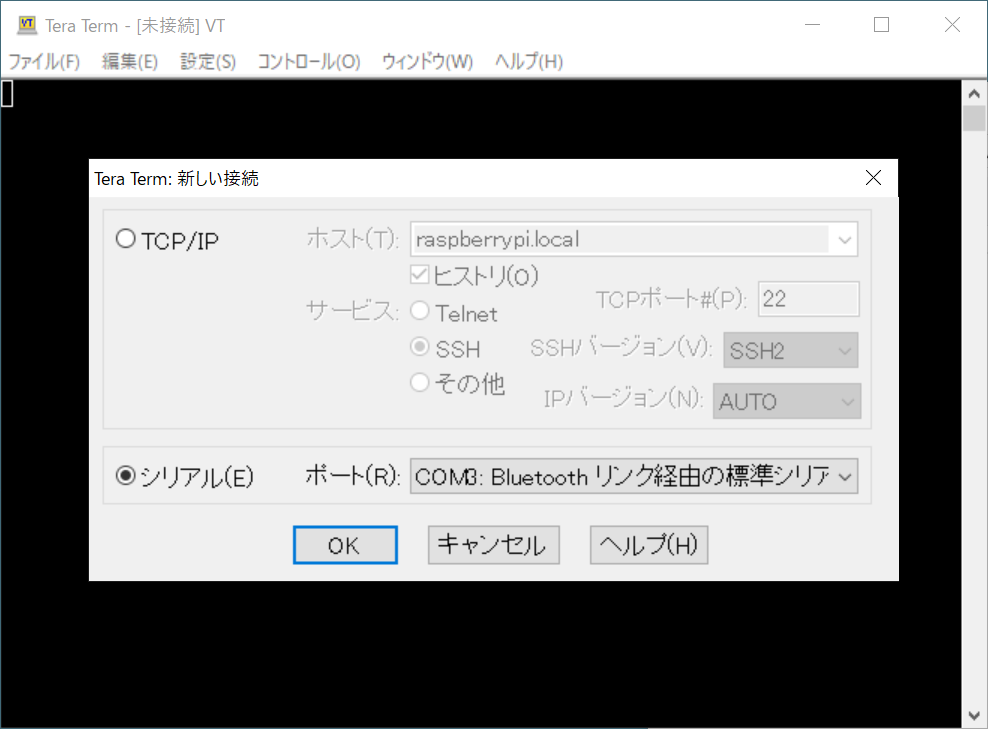Open the IP version dropdown showing AUTO
This screenshot has width=988, height=729.
(787, 401)
